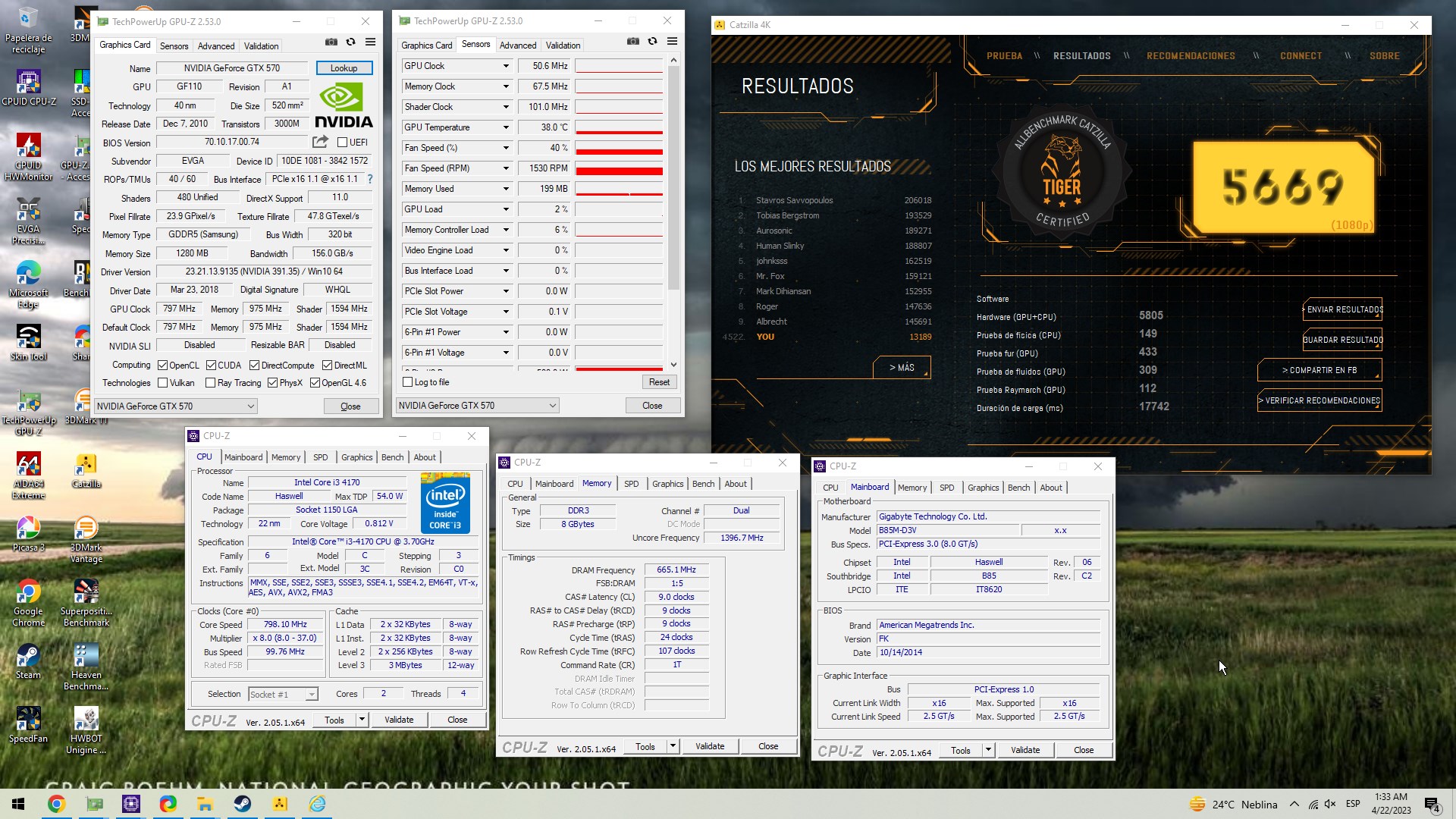Expand PCIe Slot Power sensor dropdown
1456x819 pixels.
(x=506, y=291)
